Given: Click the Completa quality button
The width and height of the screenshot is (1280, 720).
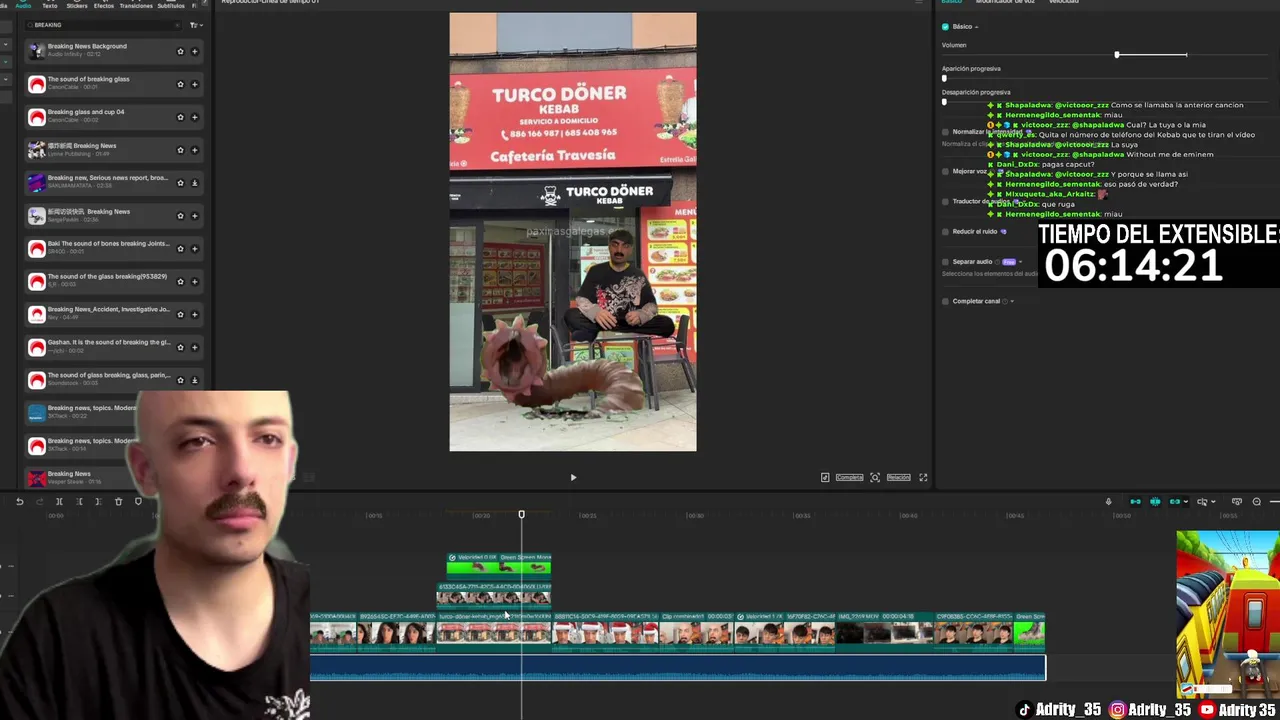Looking at the screenshot, I should coord(849,477).
